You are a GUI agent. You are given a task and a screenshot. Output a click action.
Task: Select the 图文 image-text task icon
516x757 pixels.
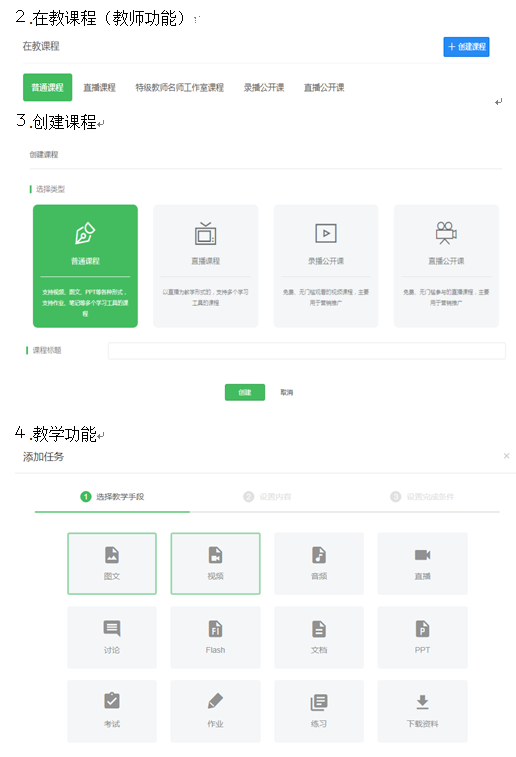pos(112,563)
